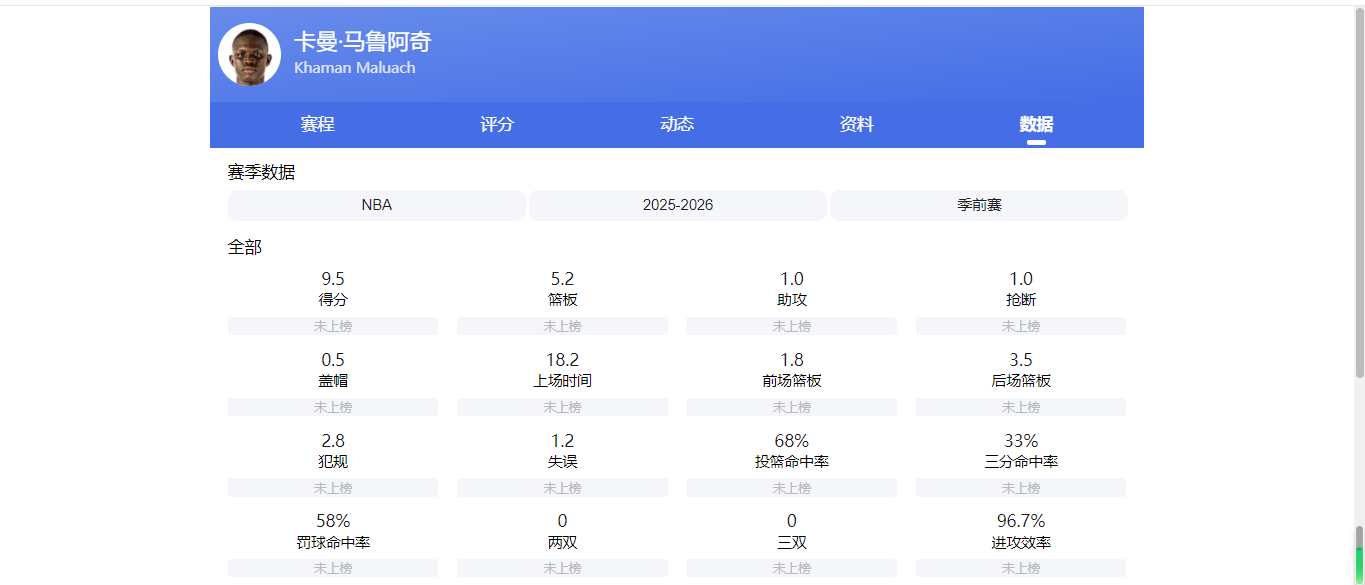Click the 未上榜 bar under 抢断
The image size is (1365, 585).
(1021, 326)
